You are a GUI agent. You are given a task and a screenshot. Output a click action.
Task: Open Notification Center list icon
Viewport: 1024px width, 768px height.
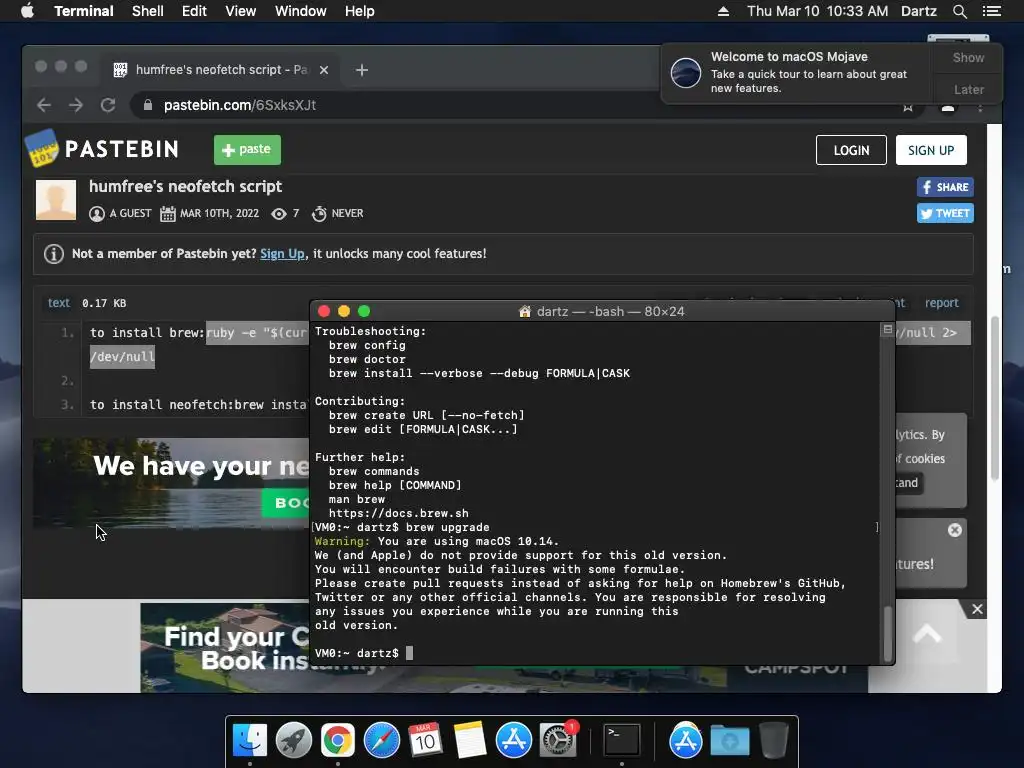[x=991, y=11]
